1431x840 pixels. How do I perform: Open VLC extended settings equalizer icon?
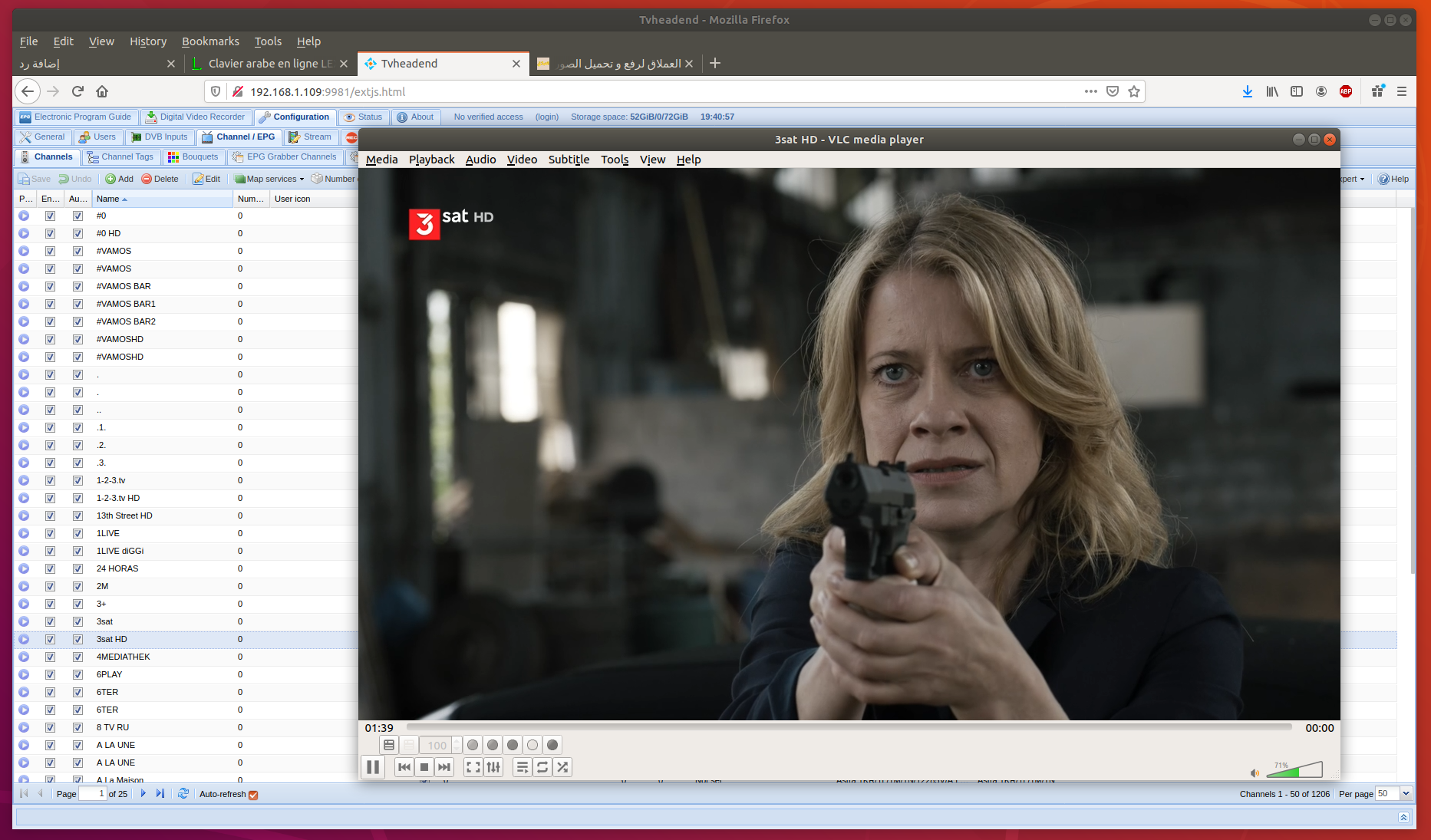click(493, 766)
